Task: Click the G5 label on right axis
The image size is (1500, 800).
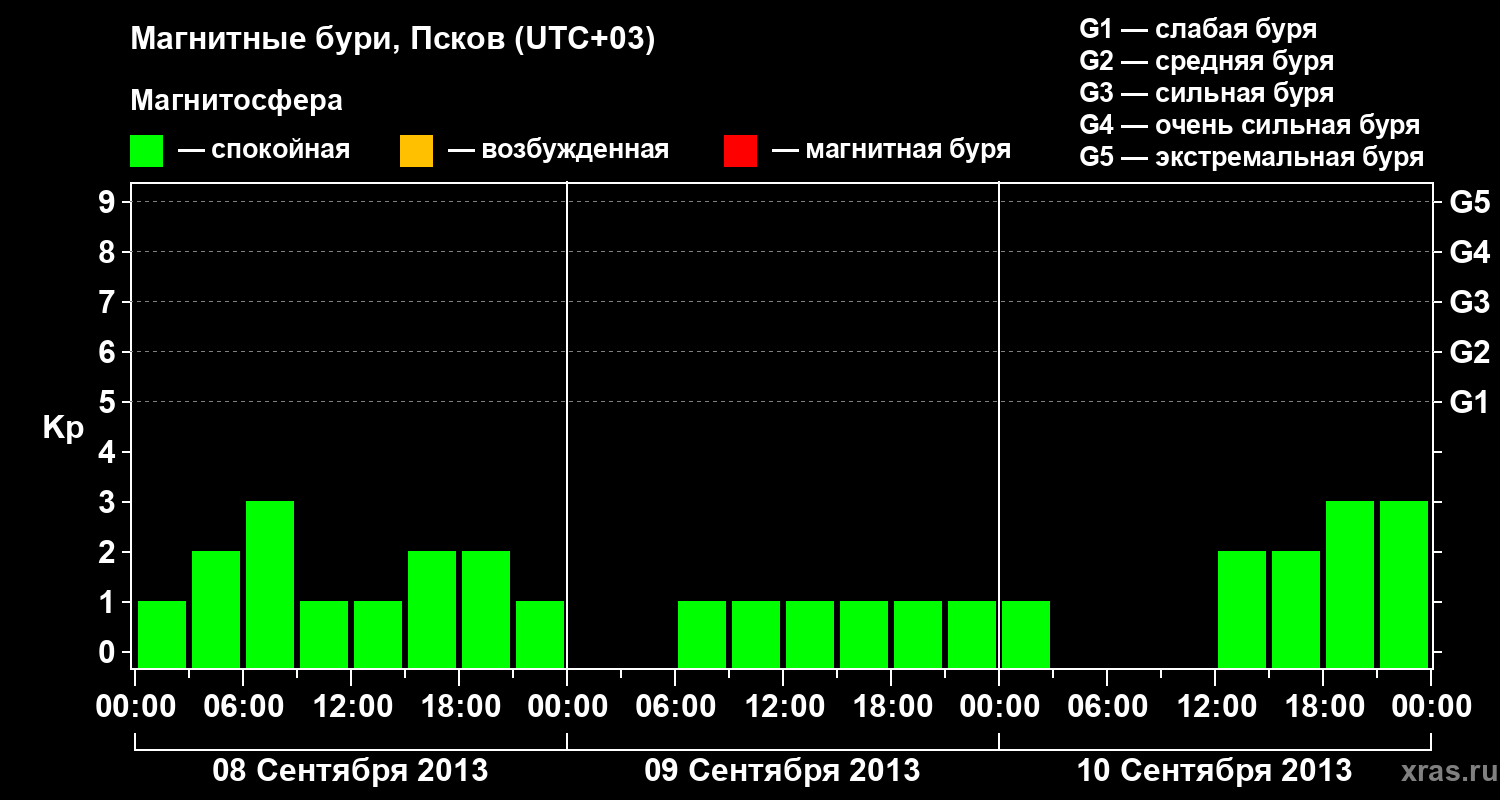Action: 1469,202
